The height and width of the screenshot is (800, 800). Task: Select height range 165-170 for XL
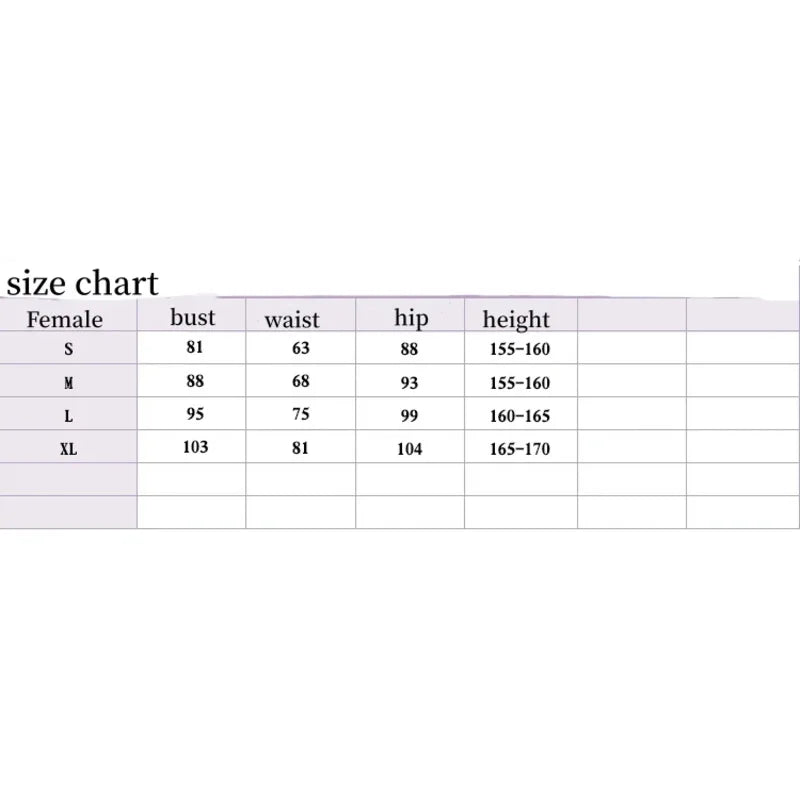pos(521,449)
